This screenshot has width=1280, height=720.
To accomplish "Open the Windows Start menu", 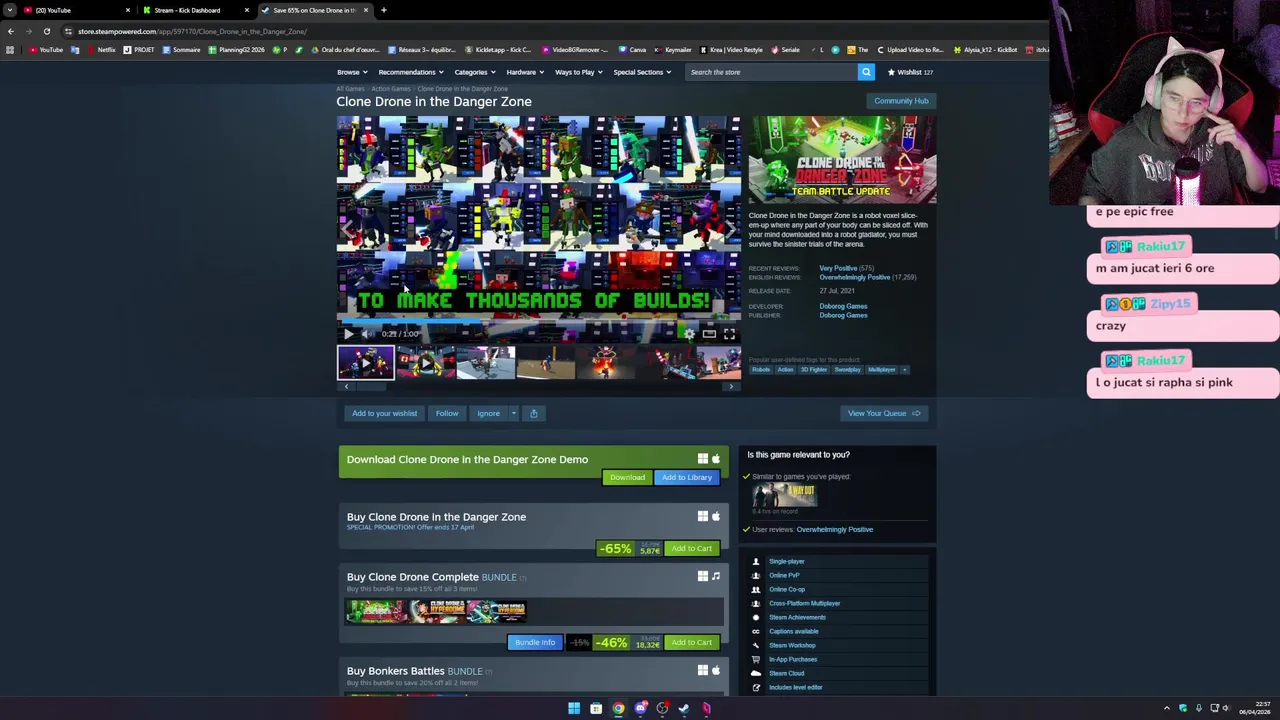I will 574,708.
